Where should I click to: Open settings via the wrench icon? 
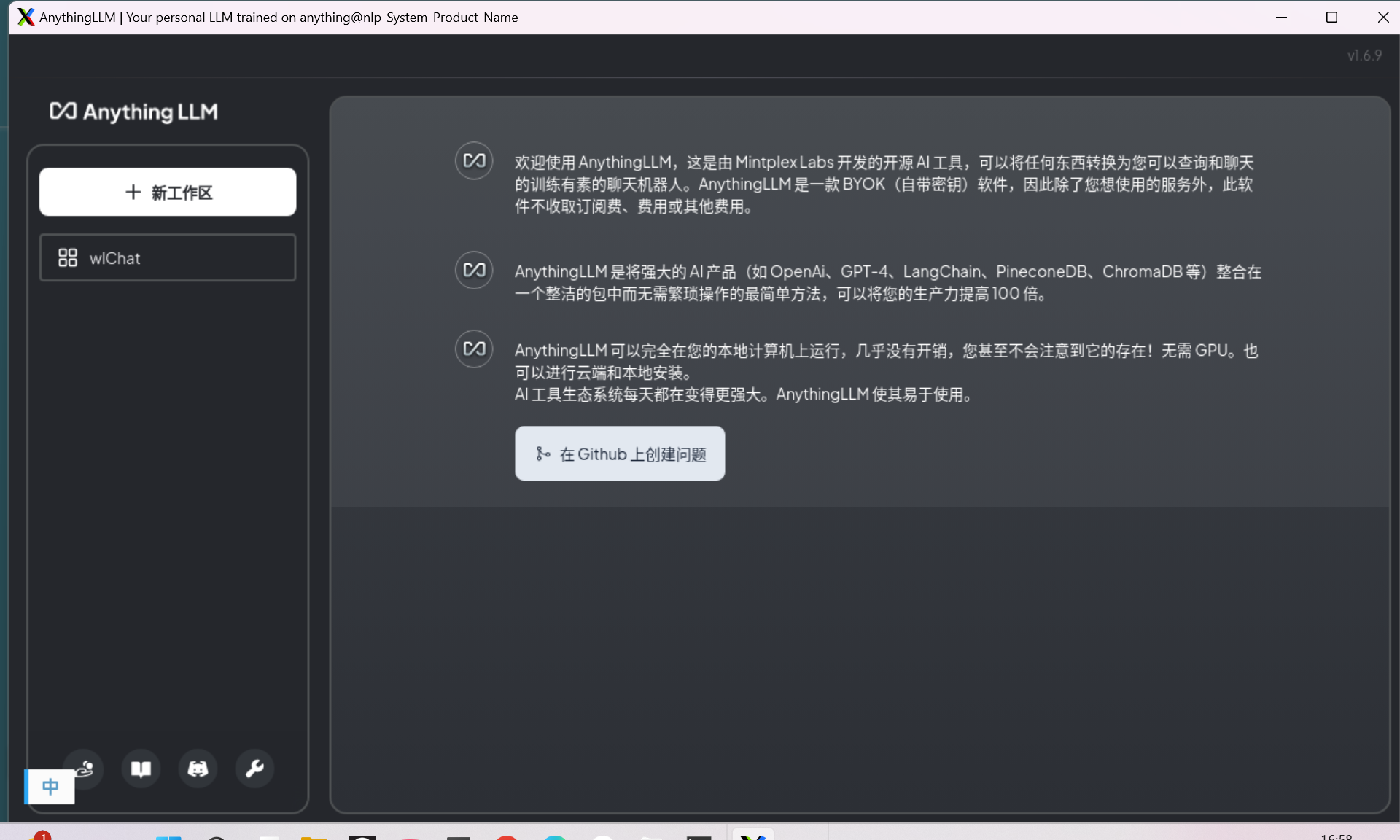254,769
